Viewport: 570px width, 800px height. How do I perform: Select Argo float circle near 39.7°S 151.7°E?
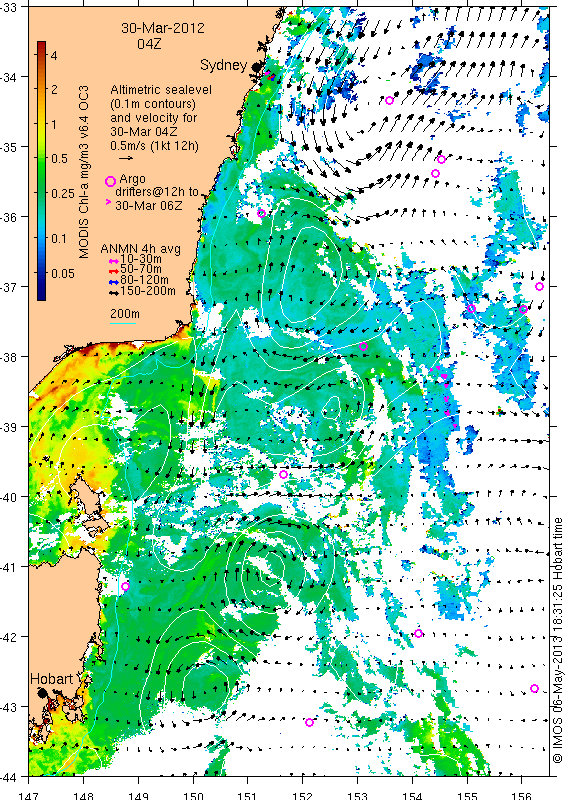click(284, 474)
